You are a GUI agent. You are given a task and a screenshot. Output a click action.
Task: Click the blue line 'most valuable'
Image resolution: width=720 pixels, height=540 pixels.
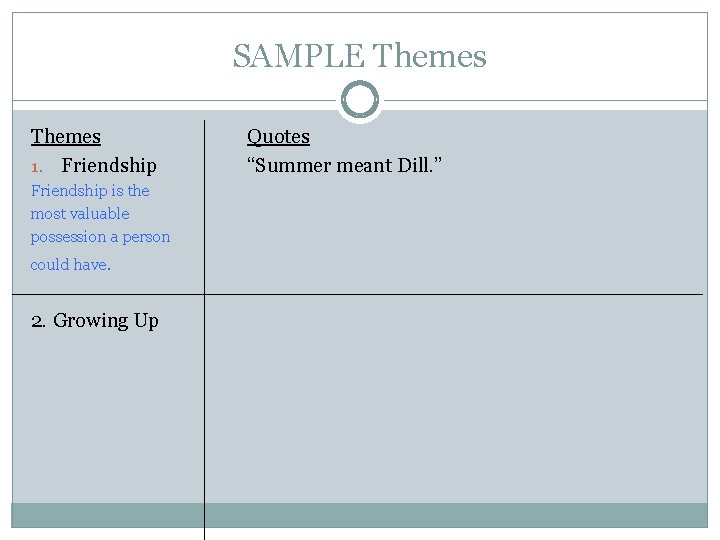pos(80,214)
